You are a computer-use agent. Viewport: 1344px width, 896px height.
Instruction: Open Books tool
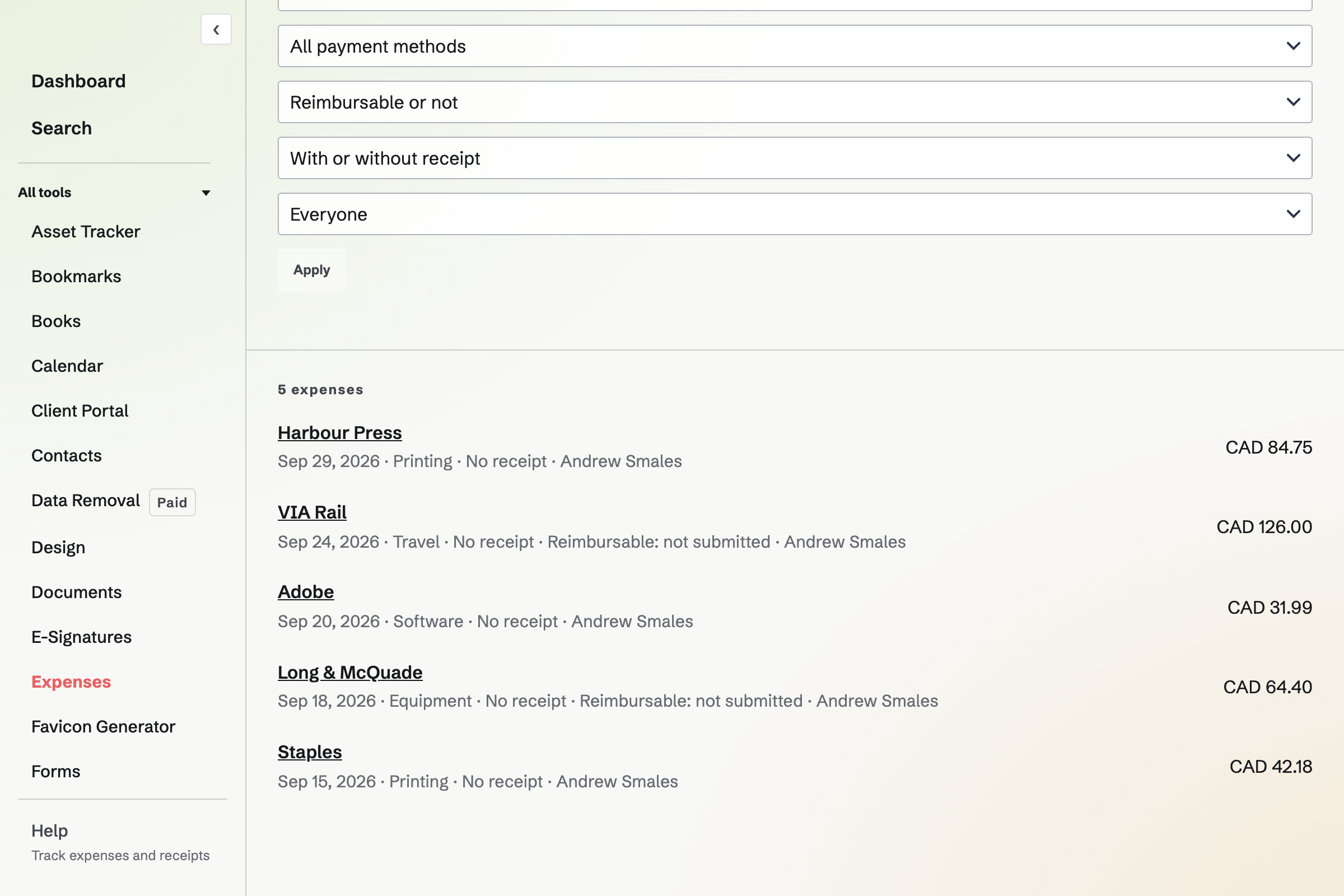56,321
